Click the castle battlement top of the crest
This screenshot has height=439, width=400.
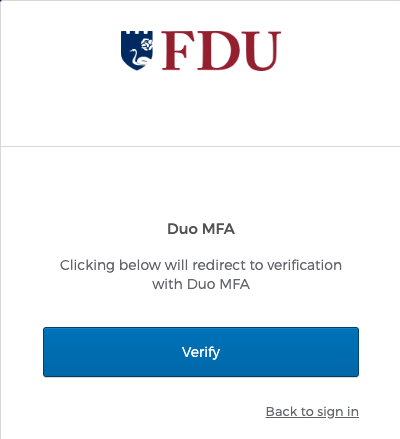[x=137, y=33]
